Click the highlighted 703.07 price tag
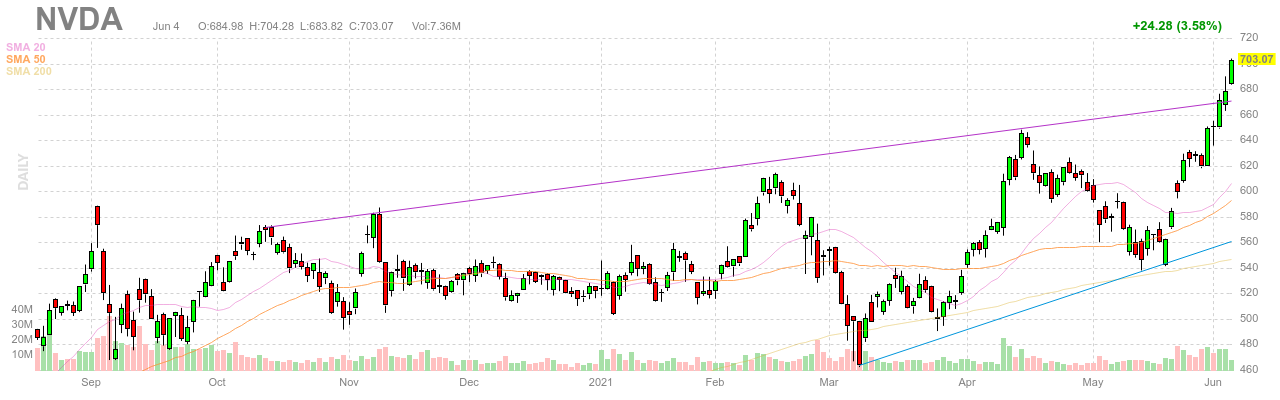 [1256, 61]
